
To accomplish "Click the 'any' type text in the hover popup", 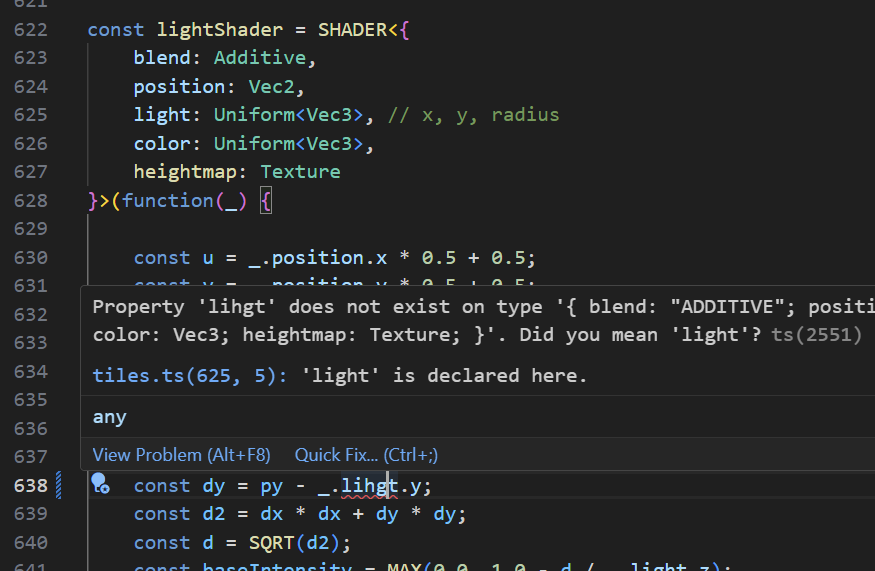I will (x=109, y=416).
